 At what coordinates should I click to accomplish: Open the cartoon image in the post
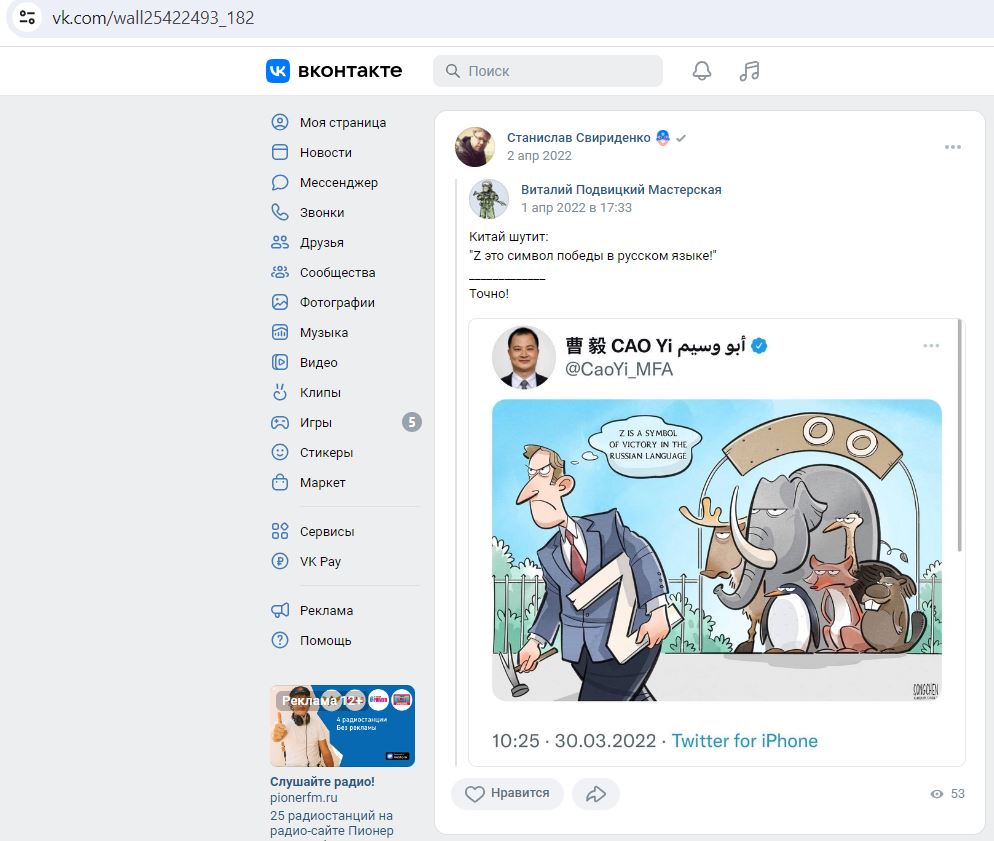(x=717, y=549)
